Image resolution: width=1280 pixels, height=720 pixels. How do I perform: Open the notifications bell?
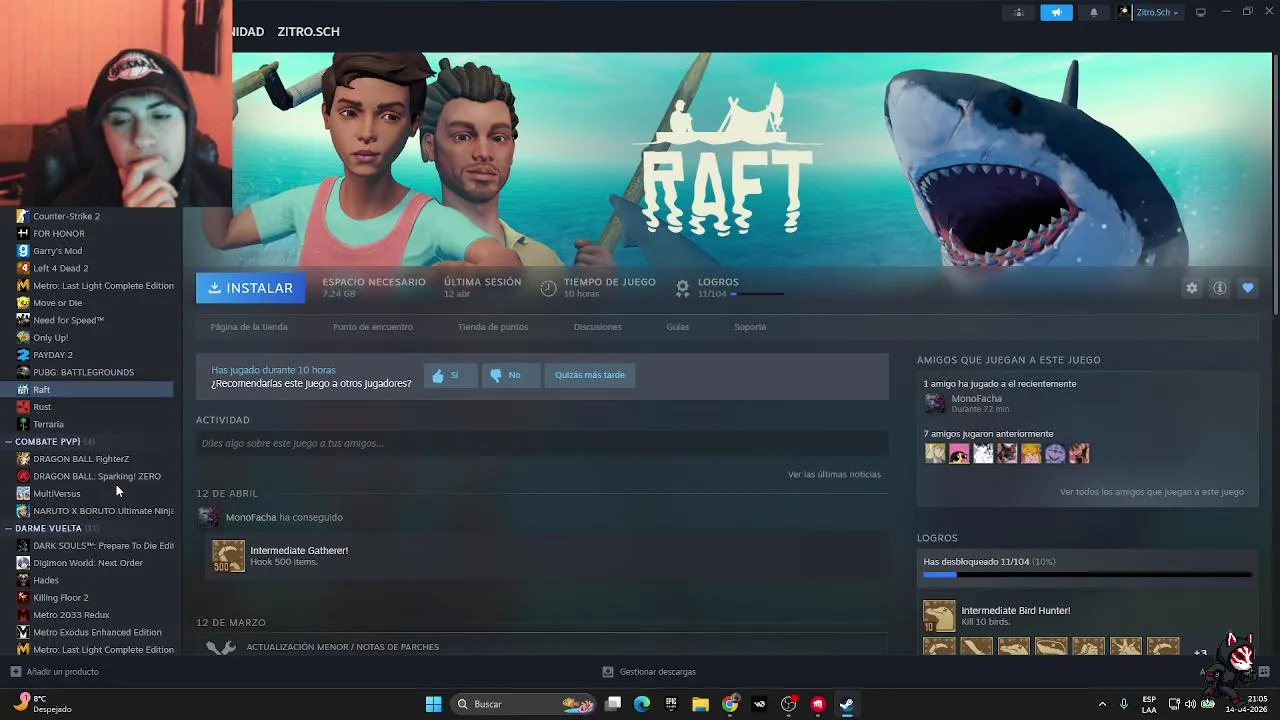[1093, 13]
